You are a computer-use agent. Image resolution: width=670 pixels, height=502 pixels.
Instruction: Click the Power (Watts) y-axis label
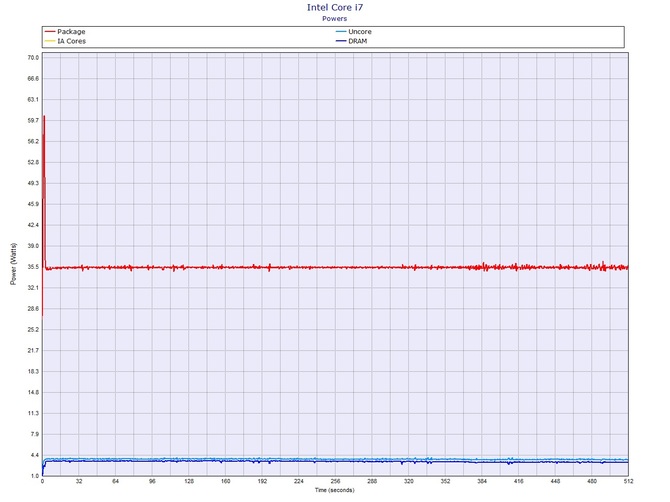click(14, 266)
